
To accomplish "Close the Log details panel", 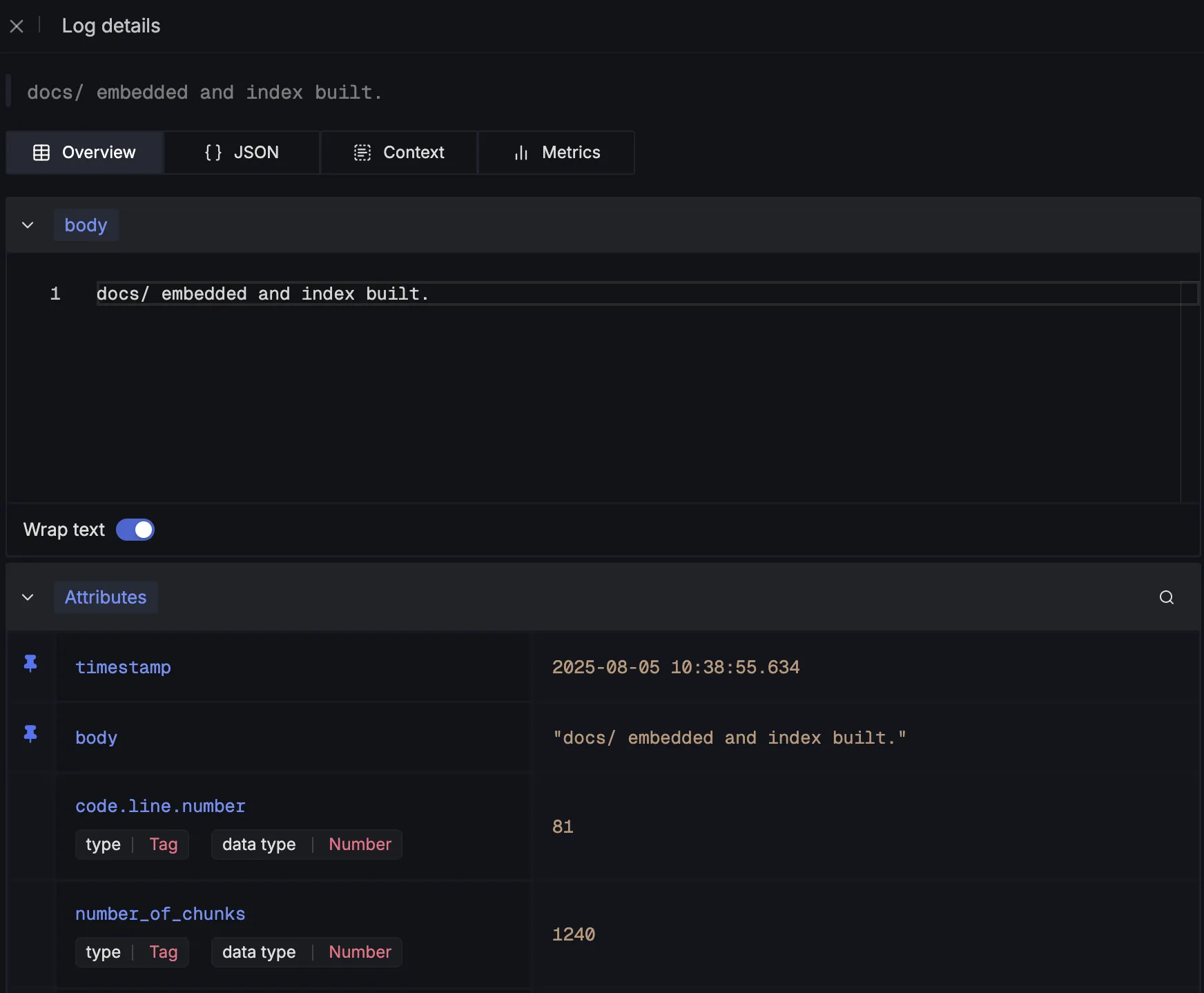I will pos(17,26).
